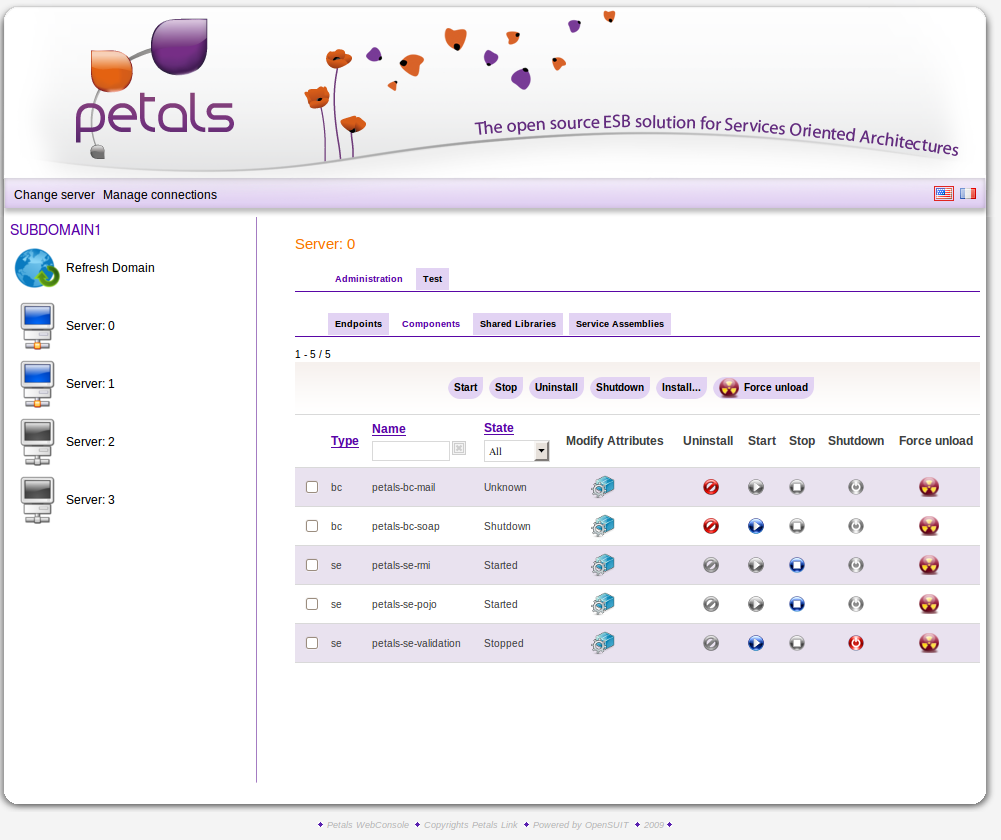
Task: Start the petals-se-validation component
Action: click(x=756, y=643)
